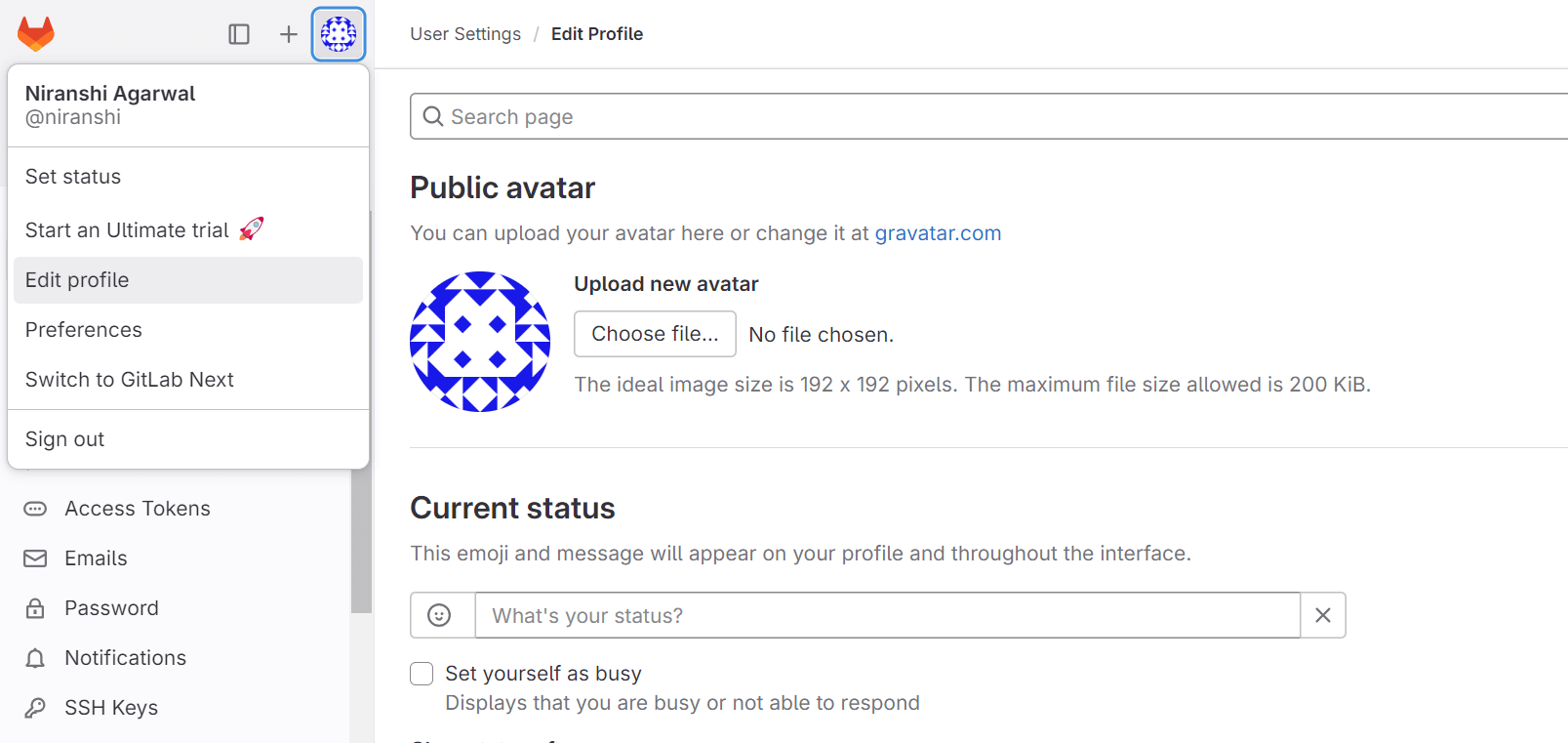
Task: Click the No file chosen text
Action: point(821,335)
